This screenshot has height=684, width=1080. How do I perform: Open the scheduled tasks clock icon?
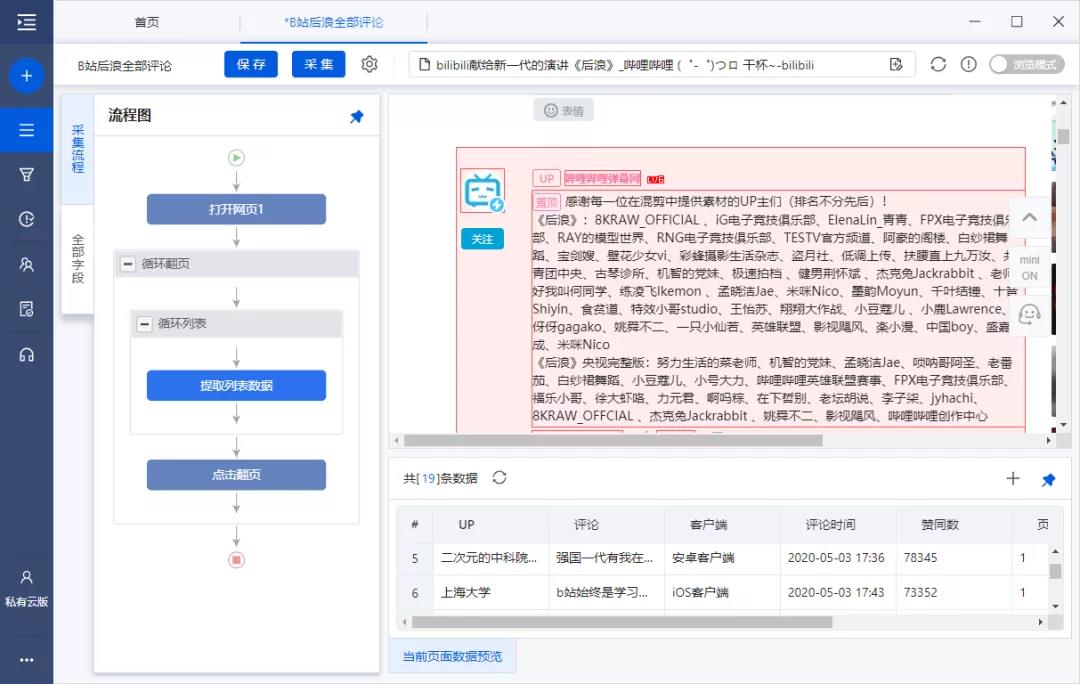[26, 219]
